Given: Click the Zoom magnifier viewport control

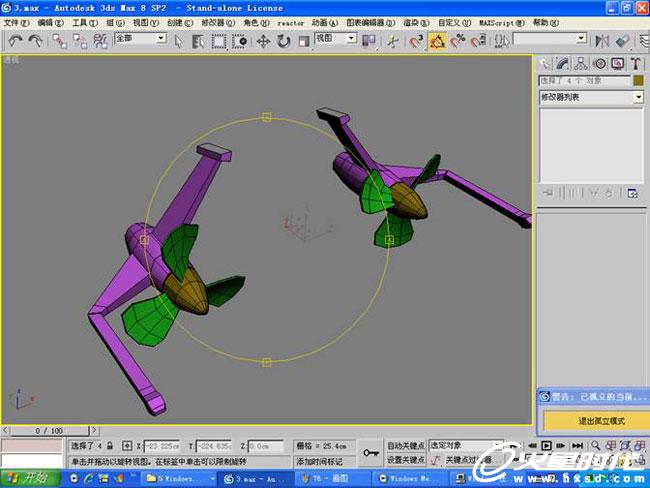Looking at the screenshot, I should pyautogui.click(x=596, y=446).
